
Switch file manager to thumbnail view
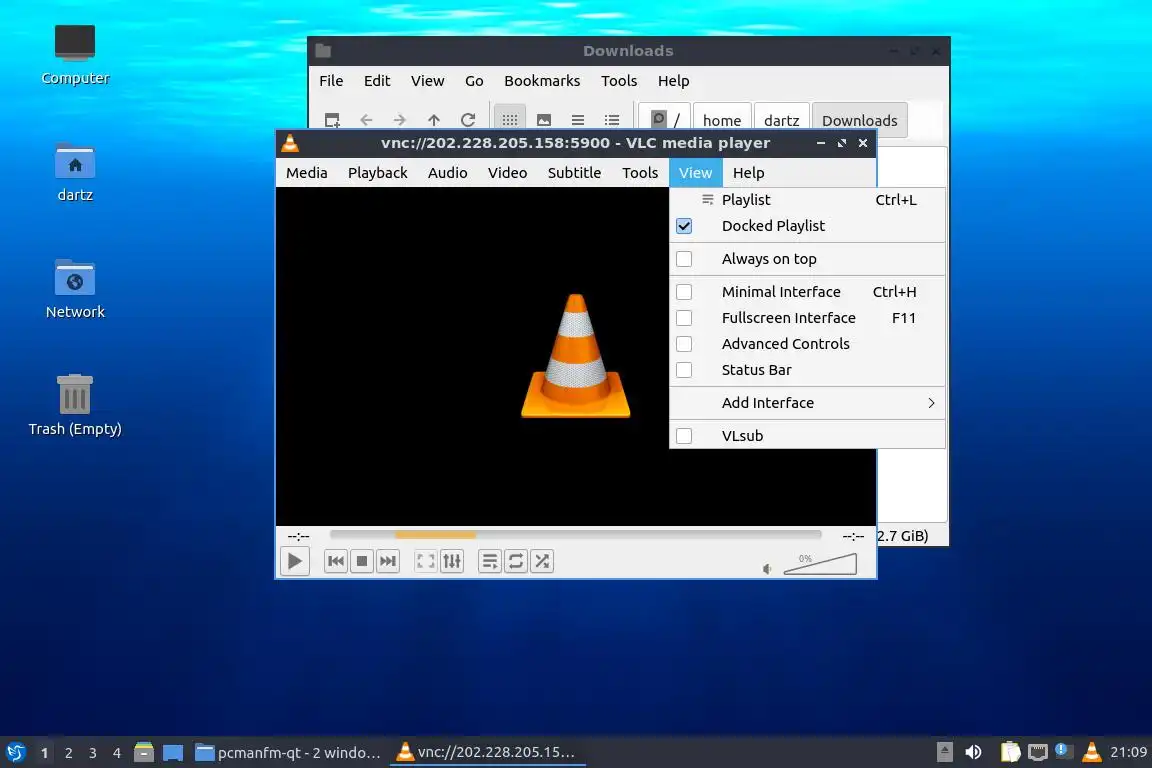click(544, 120)
